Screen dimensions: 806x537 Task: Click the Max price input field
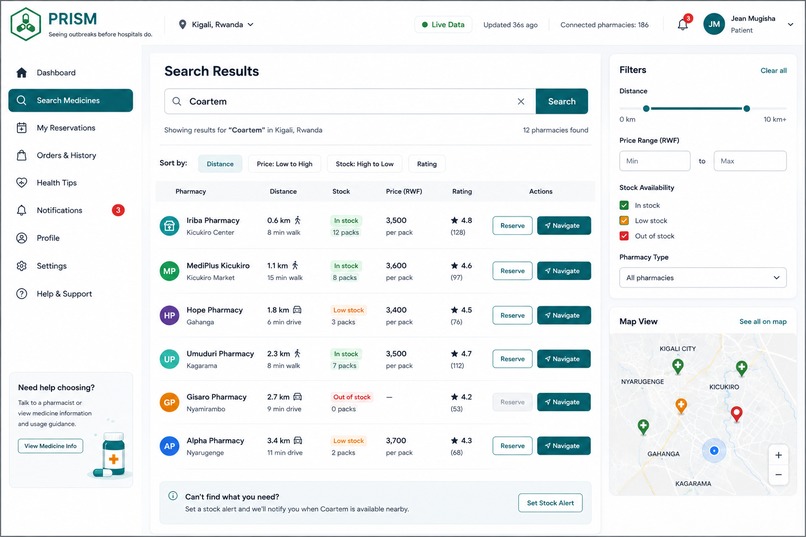tap(750, 161)
